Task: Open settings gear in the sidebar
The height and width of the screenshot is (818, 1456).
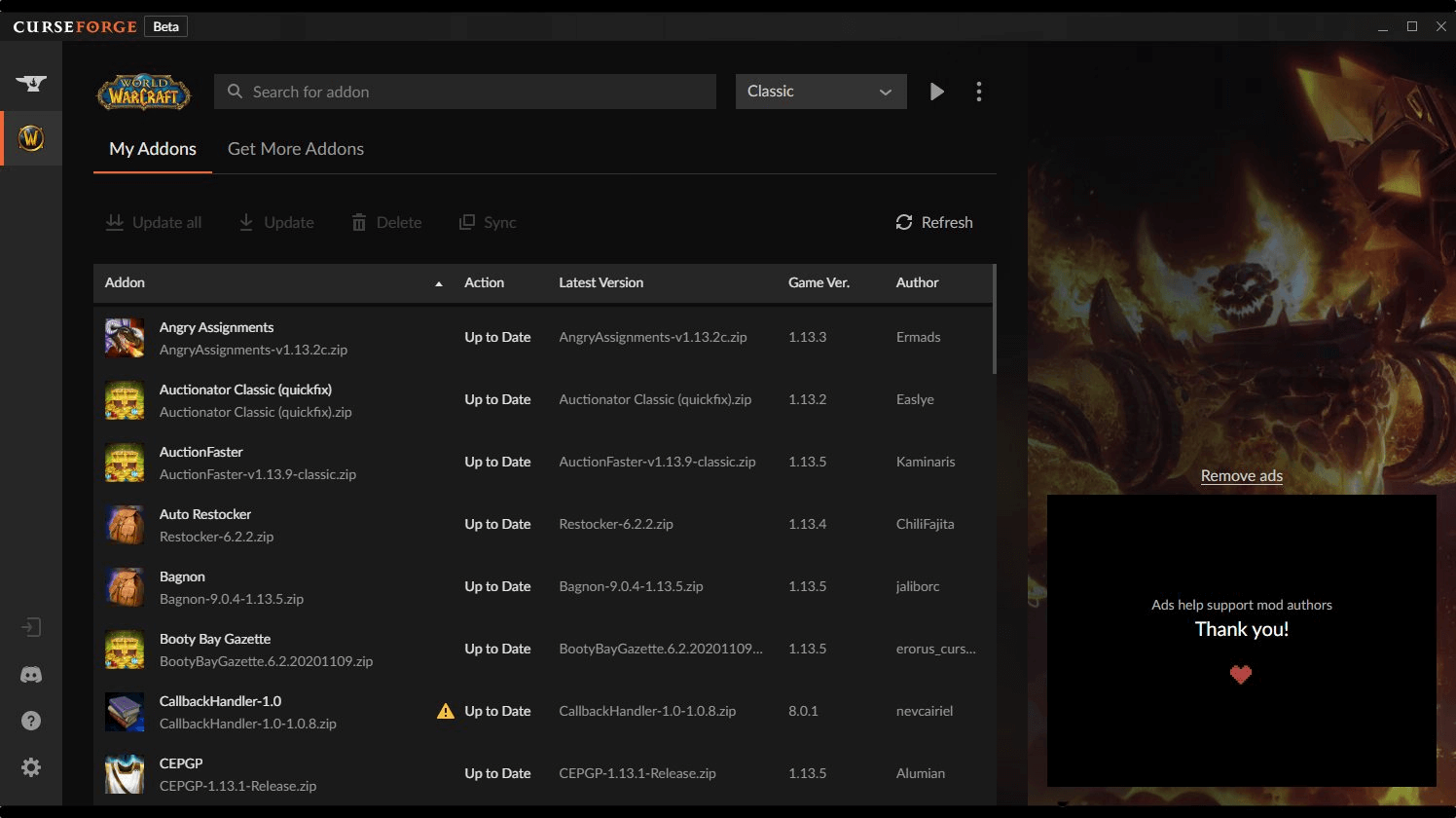Action: tap(31, 767)
